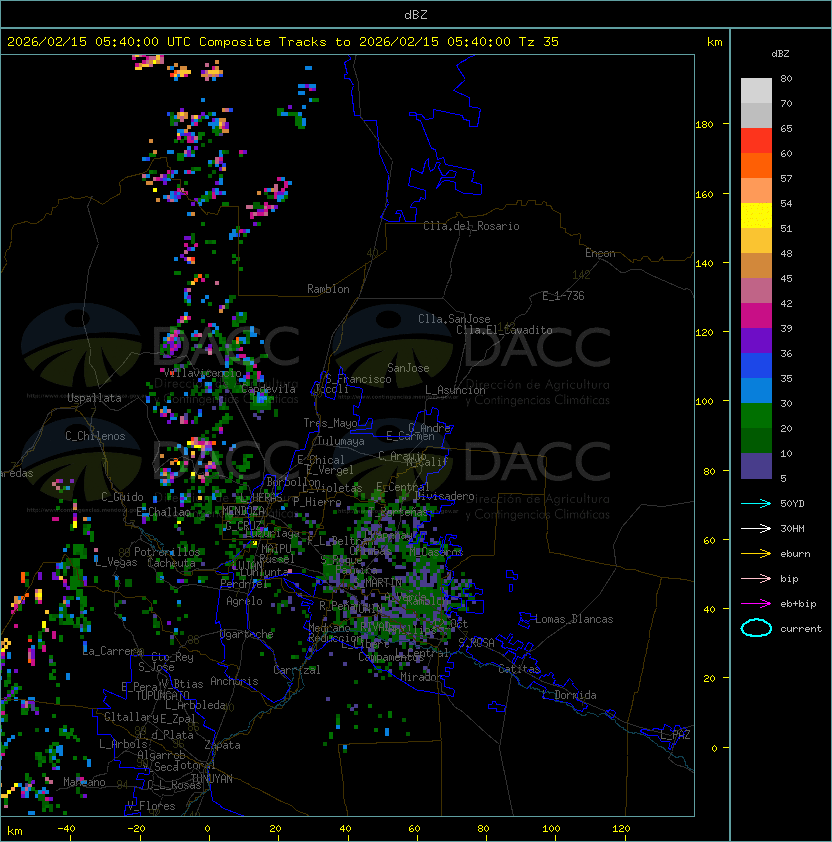
Task: Click the 'Catitas' map label
Action: click(x=519, y=669)
